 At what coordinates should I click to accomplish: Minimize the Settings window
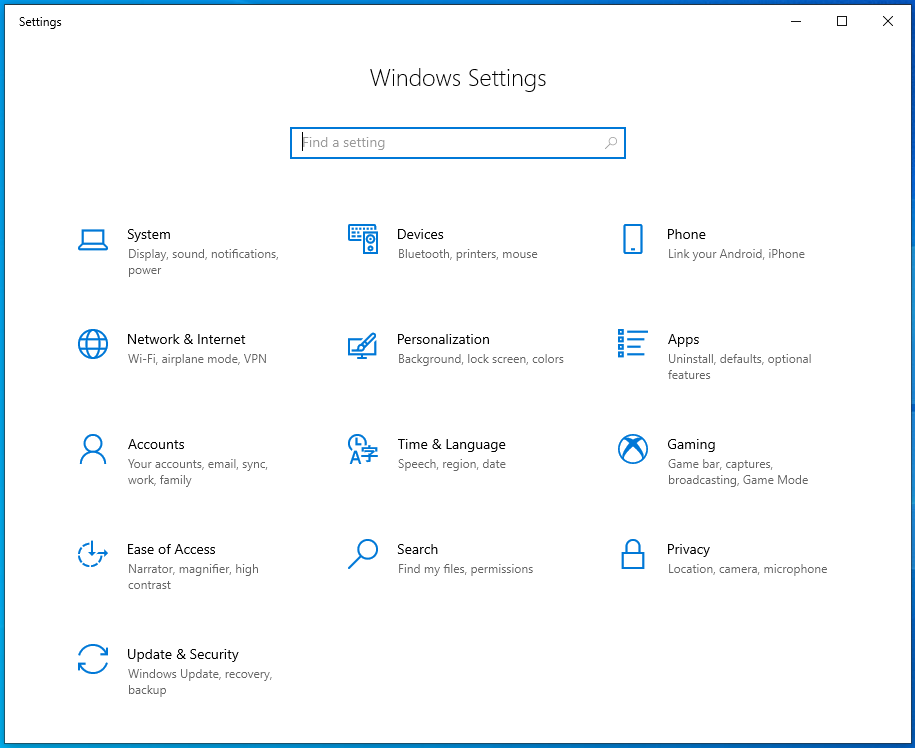tap(796, 22)
